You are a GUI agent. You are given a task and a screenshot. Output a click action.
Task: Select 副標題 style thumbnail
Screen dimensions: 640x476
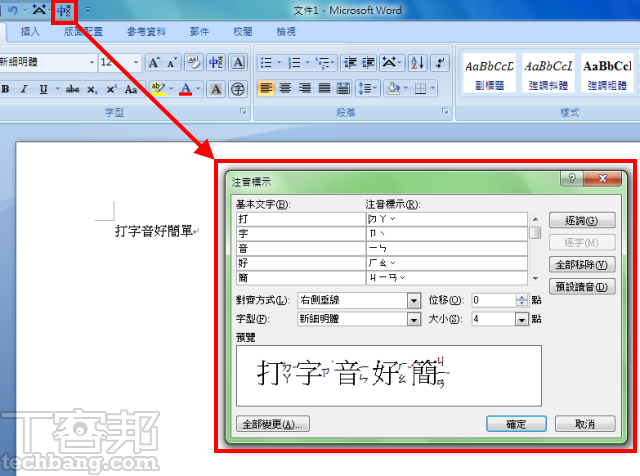(x=489, y=73)
